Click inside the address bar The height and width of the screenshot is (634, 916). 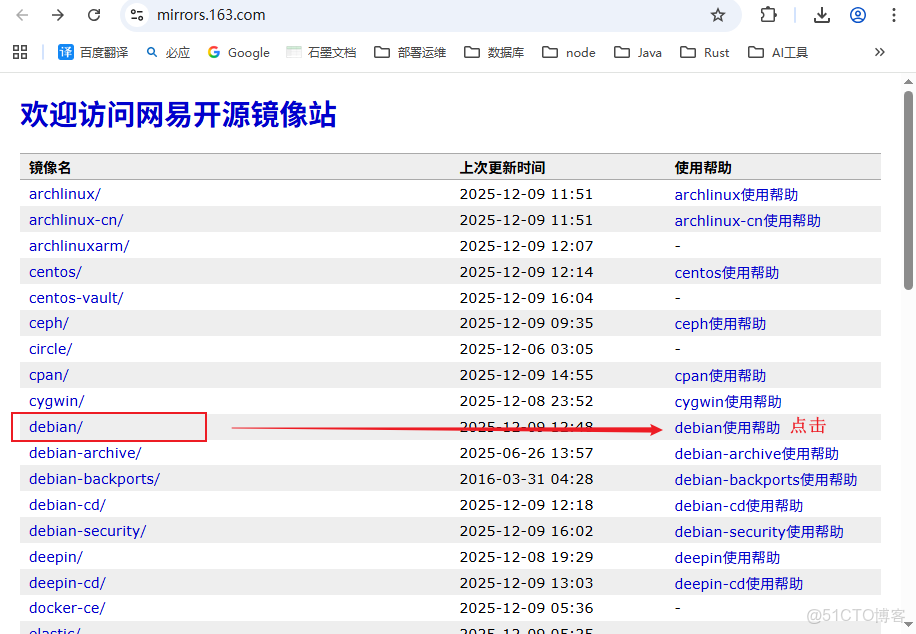click(x=300, y=15)
